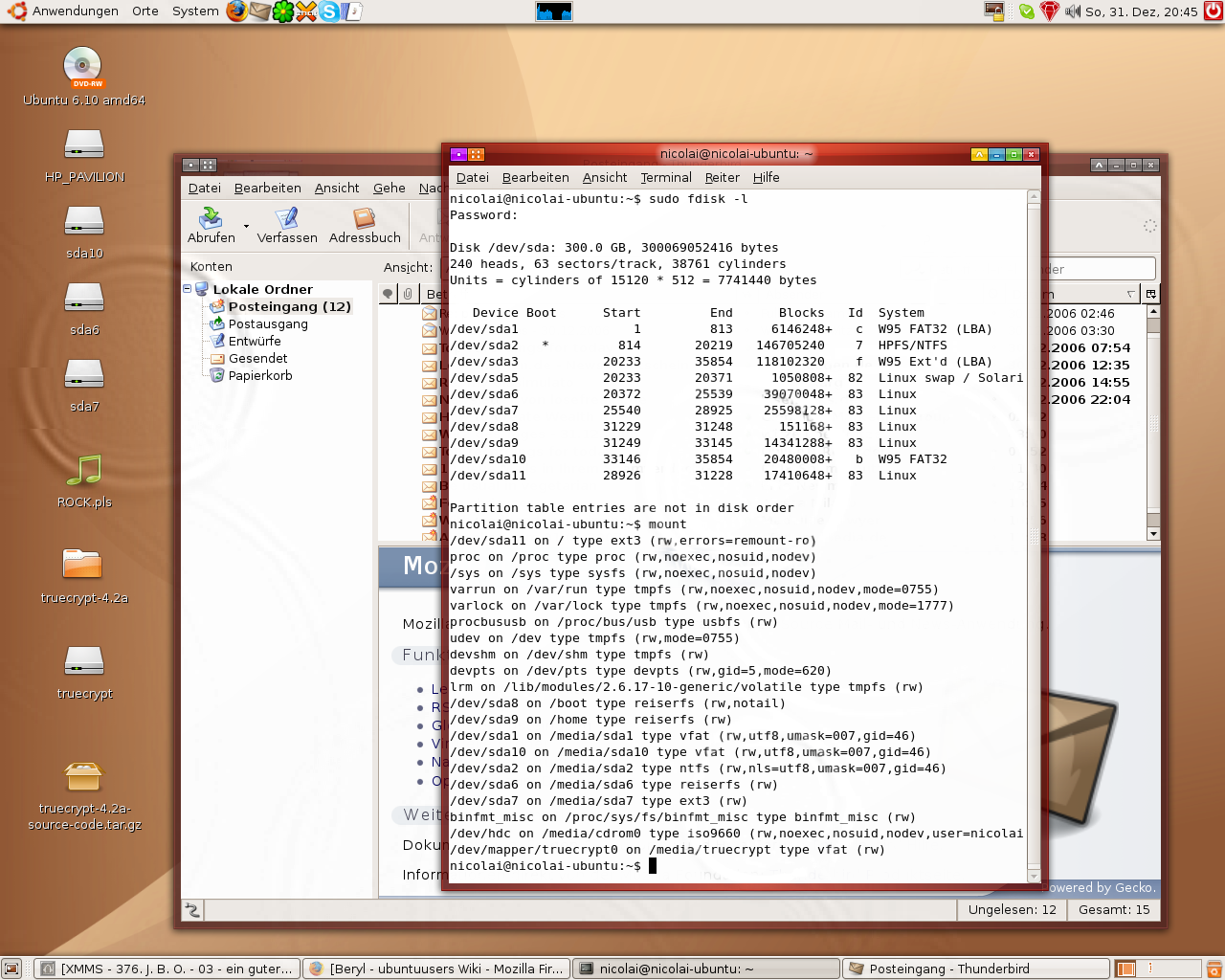Click the green Skype status tray icon
Screen dimensions: 1225x980
1027,11
